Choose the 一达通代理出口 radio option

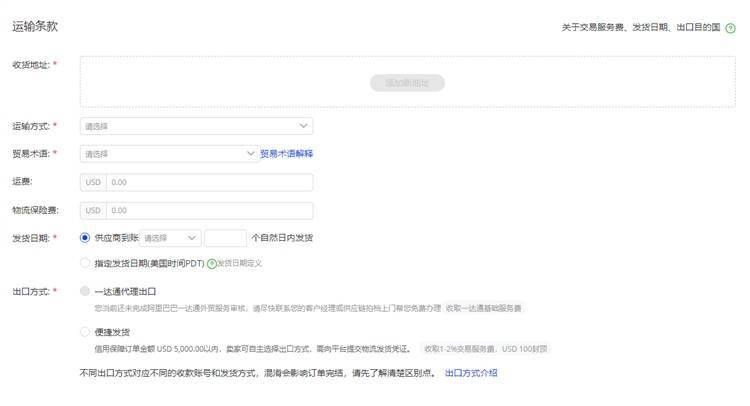point(85,291)
